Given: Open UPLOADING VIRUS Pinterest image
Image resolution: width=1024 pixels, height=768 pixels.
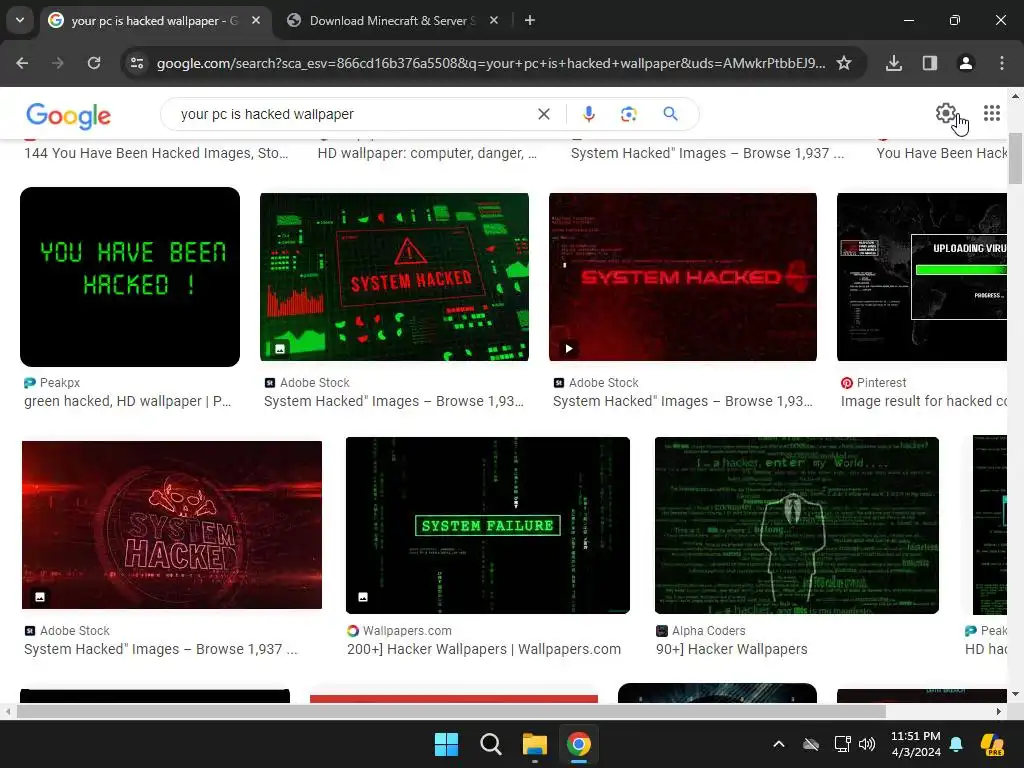Looking at the screenshot, I should (922, 277).
